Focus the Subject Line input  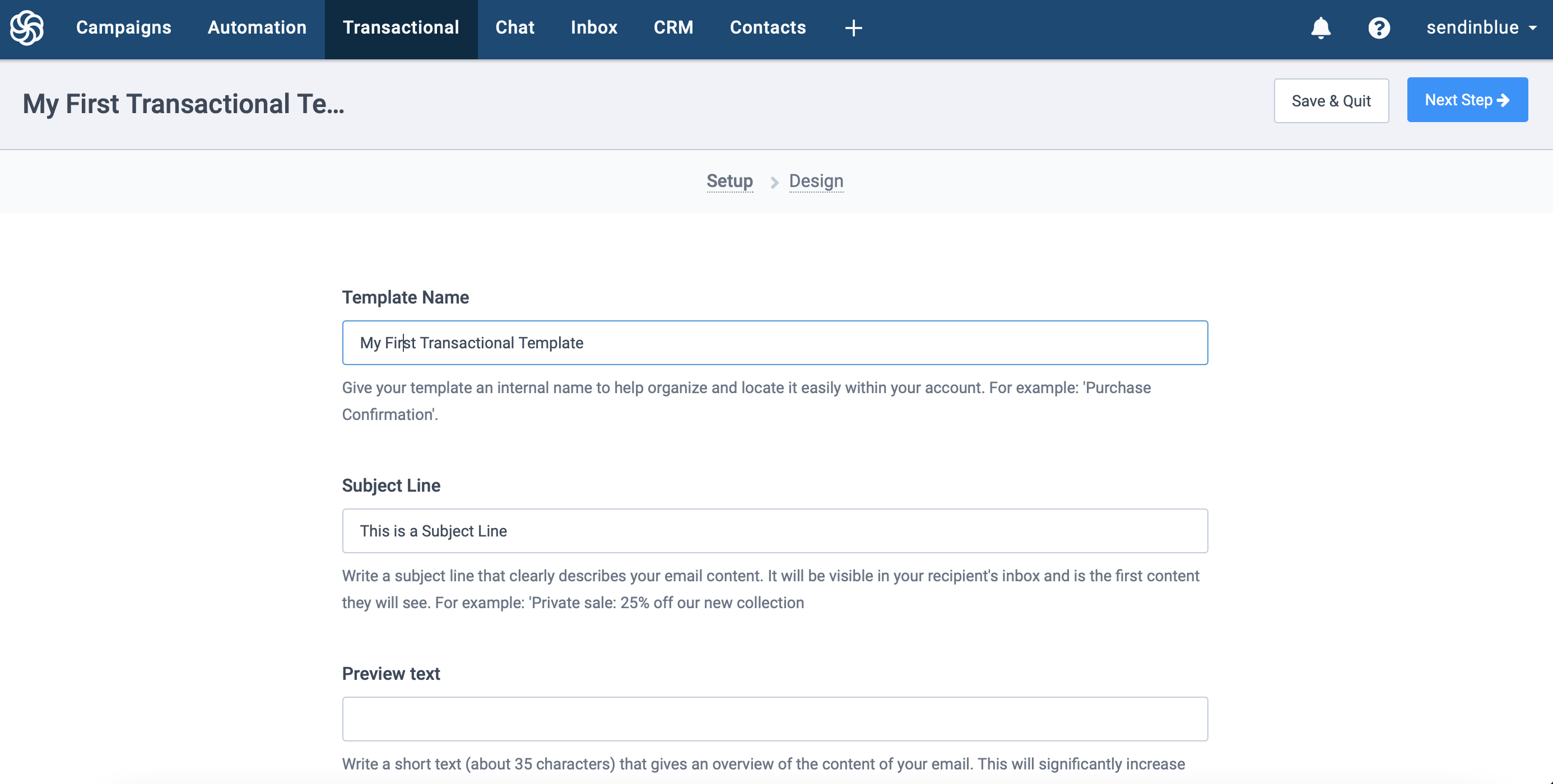pos(775,531)
